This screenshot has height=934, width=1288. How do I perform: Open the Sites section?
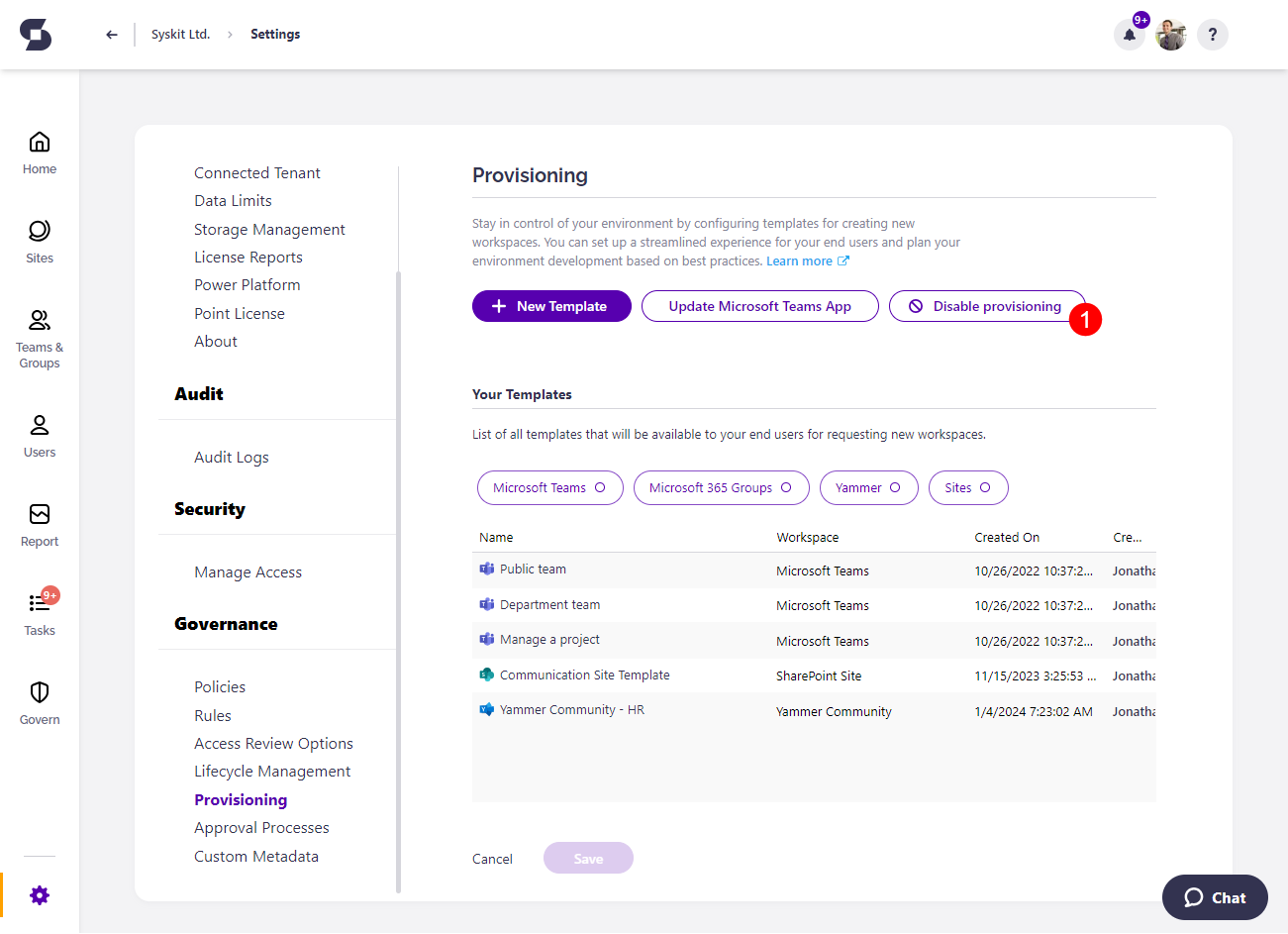pos(39,240)
